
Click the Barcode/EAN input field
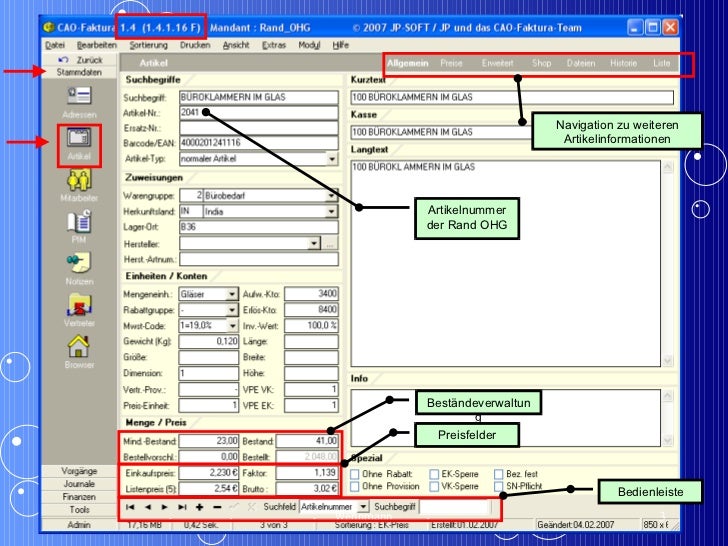(259, 143)
